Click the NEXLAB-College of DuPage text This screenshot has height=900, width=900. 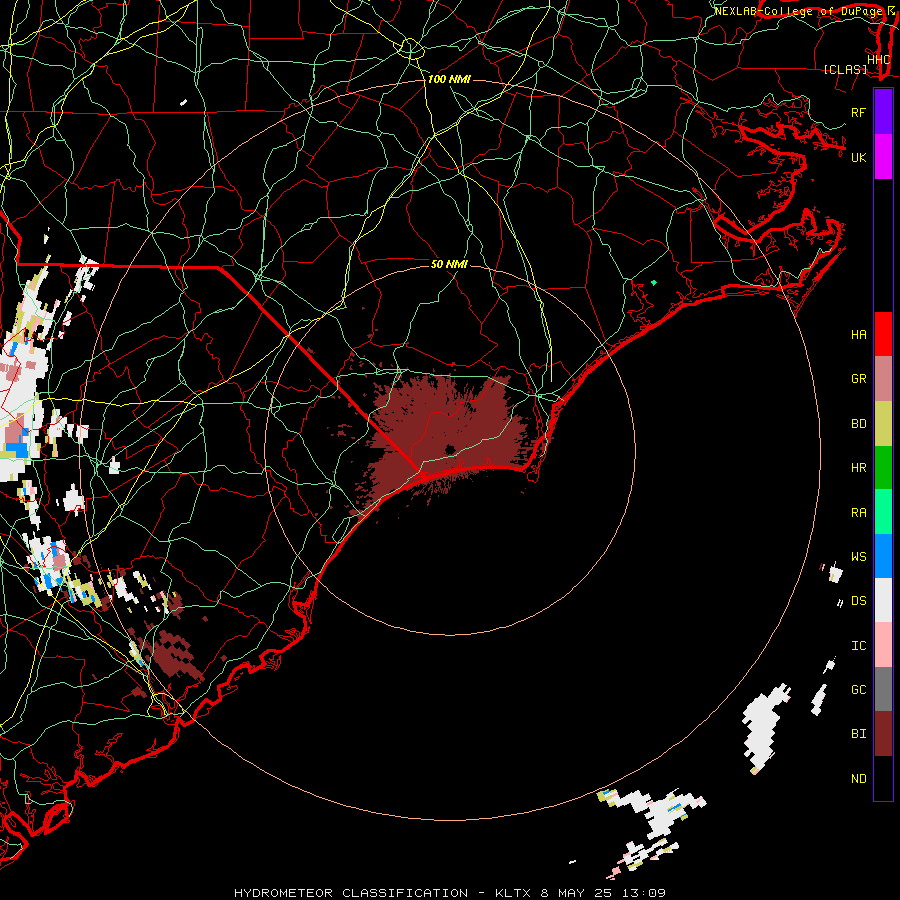[797, 11]
